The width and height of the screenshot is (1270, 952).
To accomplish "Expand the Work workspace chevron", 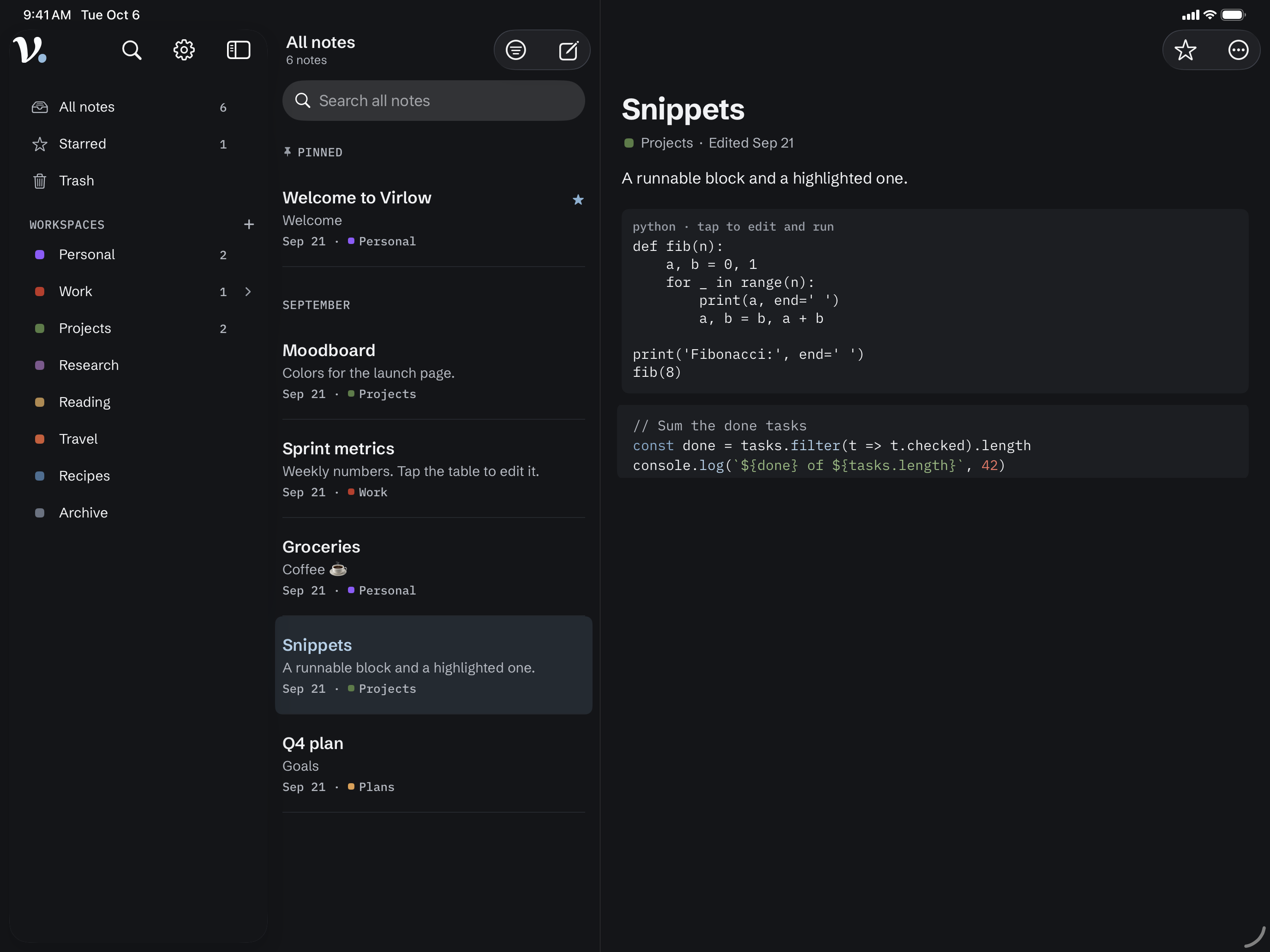I will tap(248, 292).
